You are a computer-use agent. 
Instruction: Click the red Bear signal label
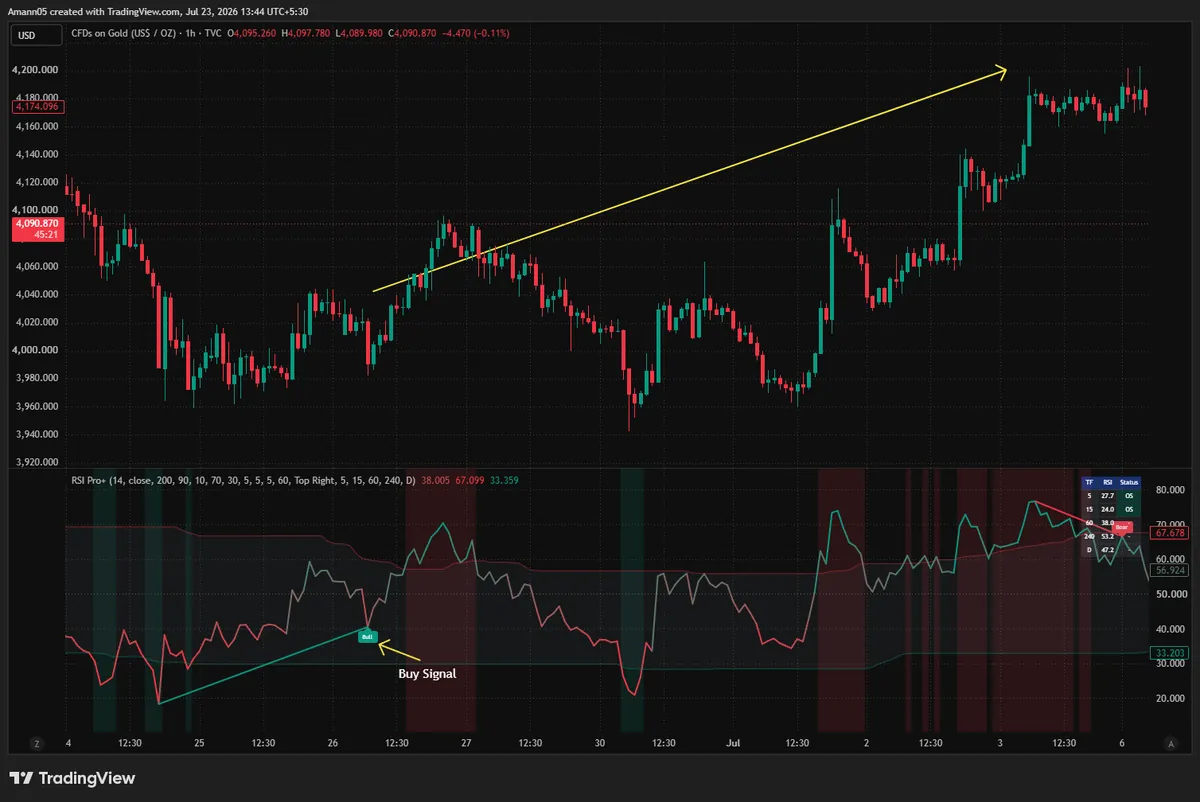(x=1122, y=526)
